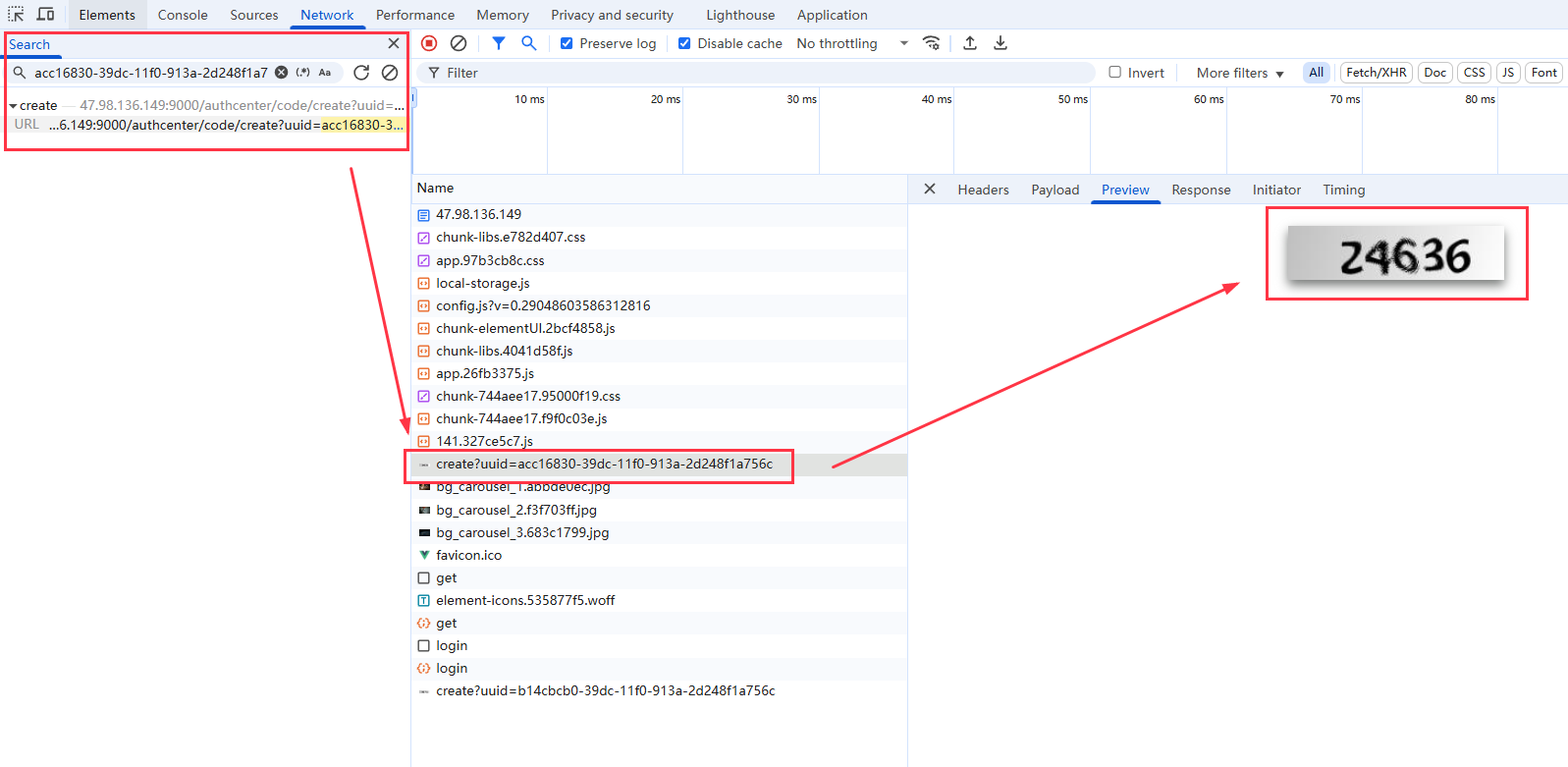The image size is (1568, 767).
Task: Uncheck Disable cache option
Action: [x=684, y=43]
